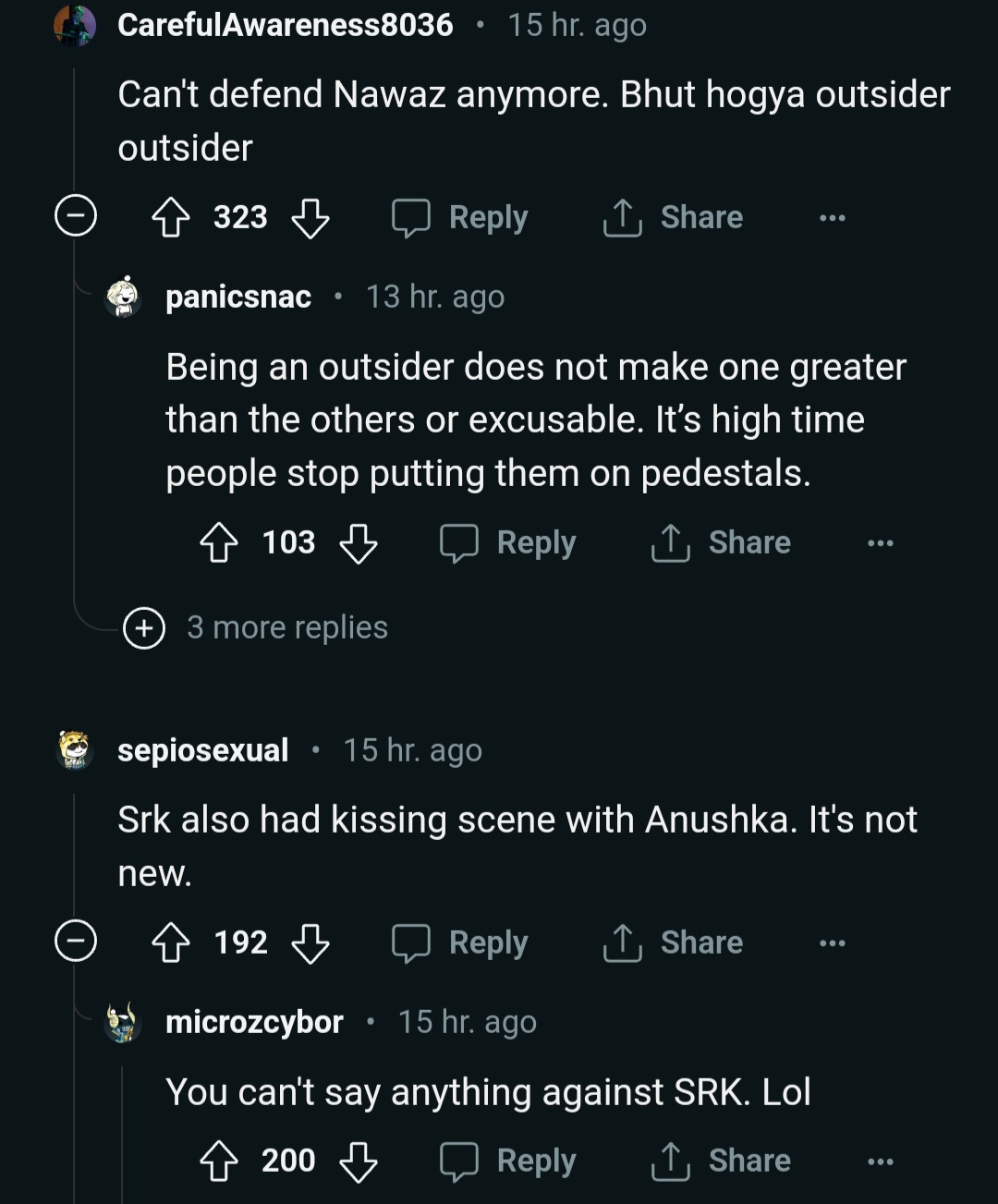Image resolution: width=998 pixels, height=1204 pixels.
Task: Upvote panicsnac's comment about outsiders
Action: click(219, 543)
